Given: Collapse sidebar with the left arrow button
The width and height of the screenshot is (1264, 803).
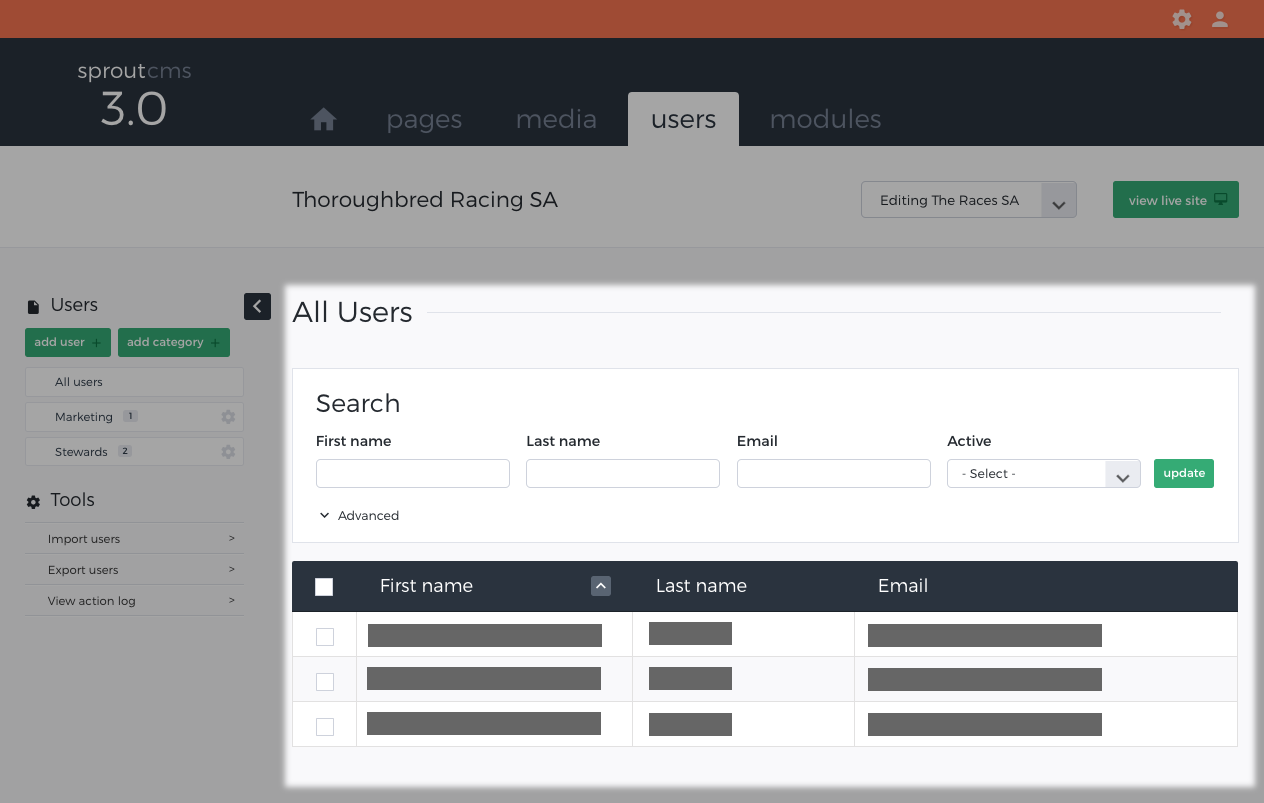Looking at the screenshot, I should coord(257,306).
